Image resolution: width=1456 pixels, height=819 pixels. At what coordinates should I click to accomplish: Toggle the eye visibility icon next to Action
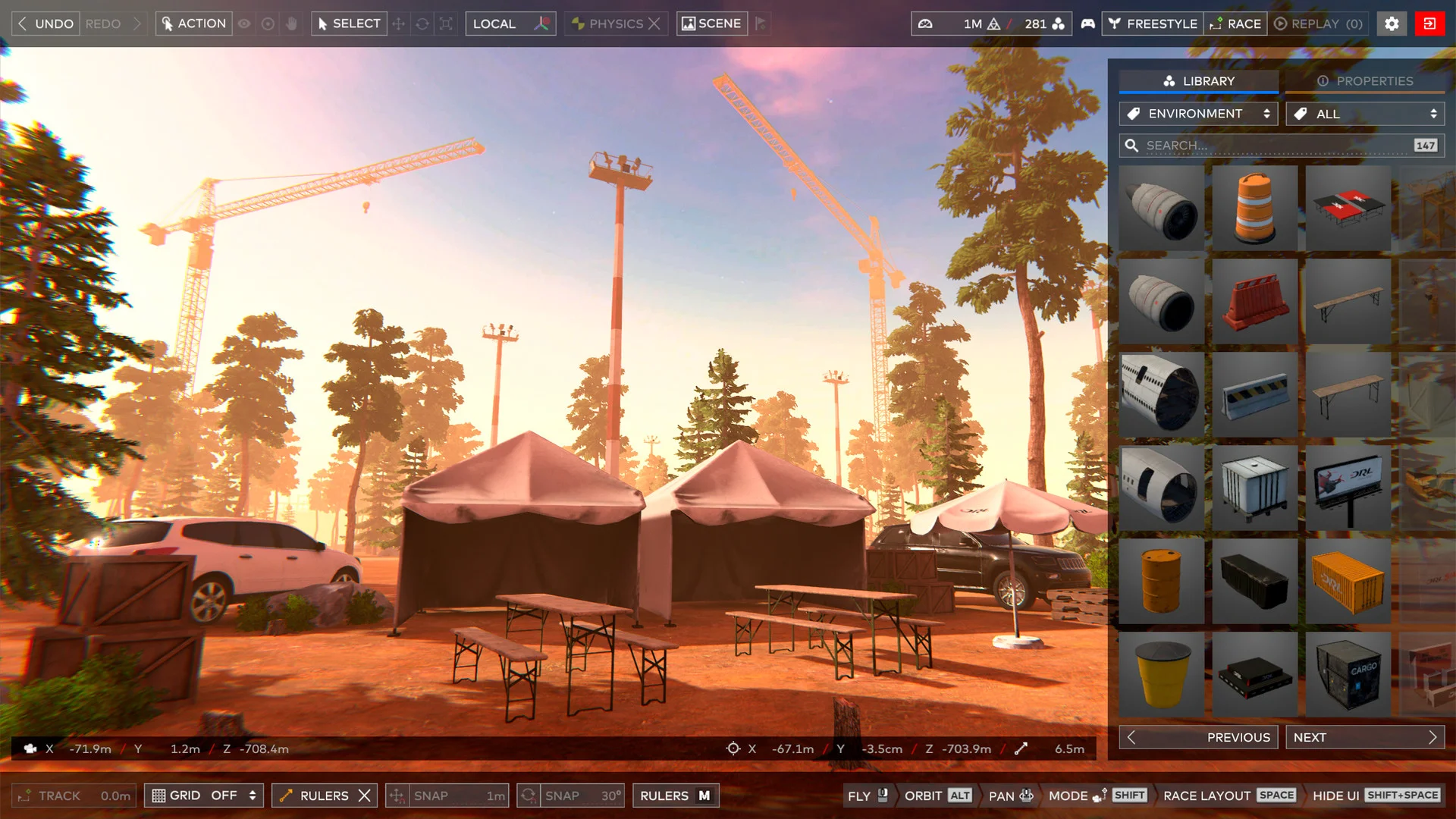244,24
